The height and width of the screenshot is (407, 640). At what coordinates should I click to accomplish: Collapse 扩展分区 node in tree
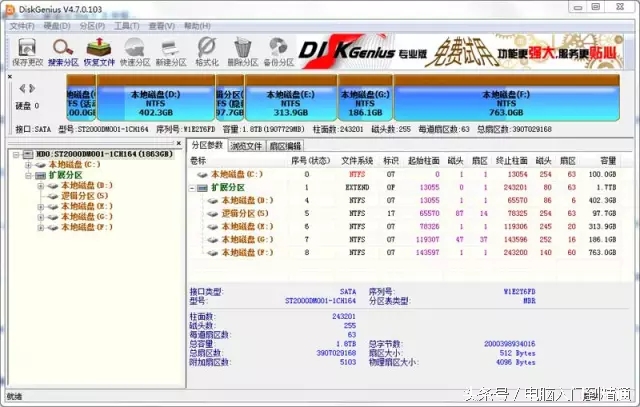tap(29, 176)
